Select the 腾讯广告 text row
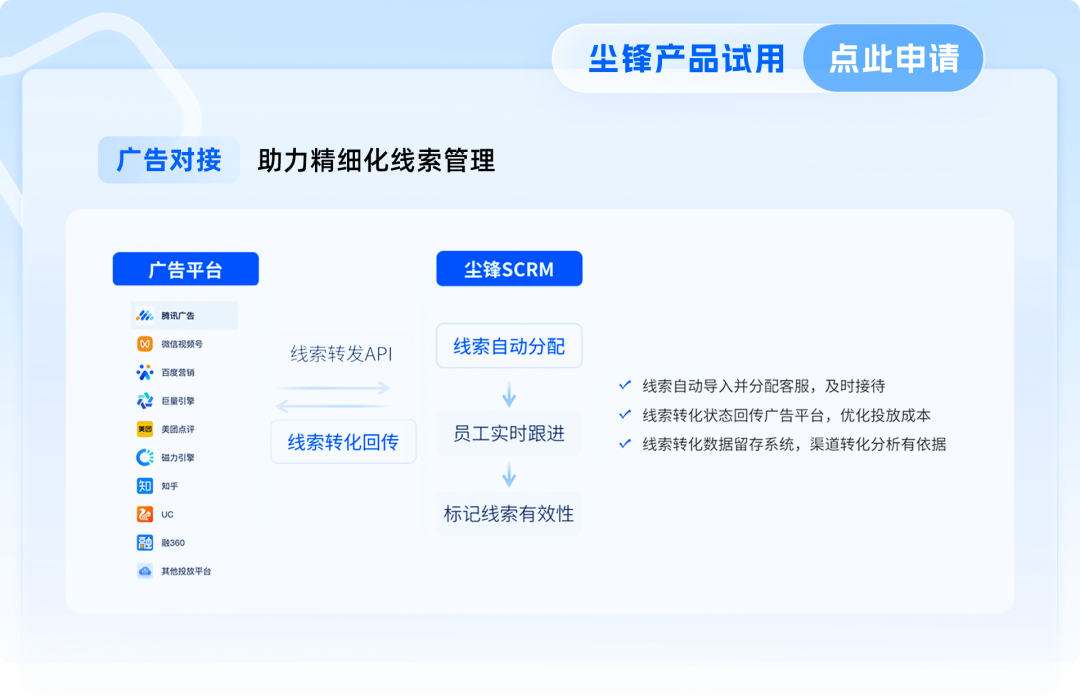This screenshot has width=1080, height=698. pyautogui.click(x=185, y=316)
